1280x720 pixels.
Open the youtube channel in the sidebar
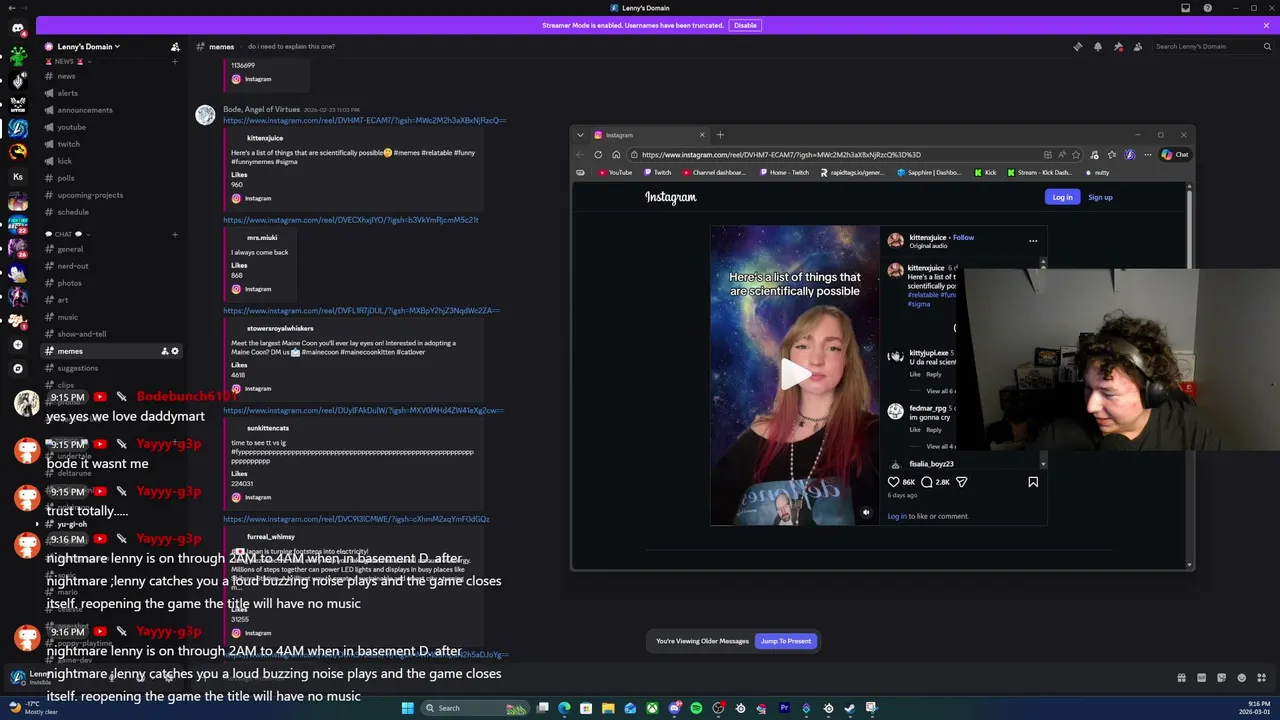tap(71, 127)
